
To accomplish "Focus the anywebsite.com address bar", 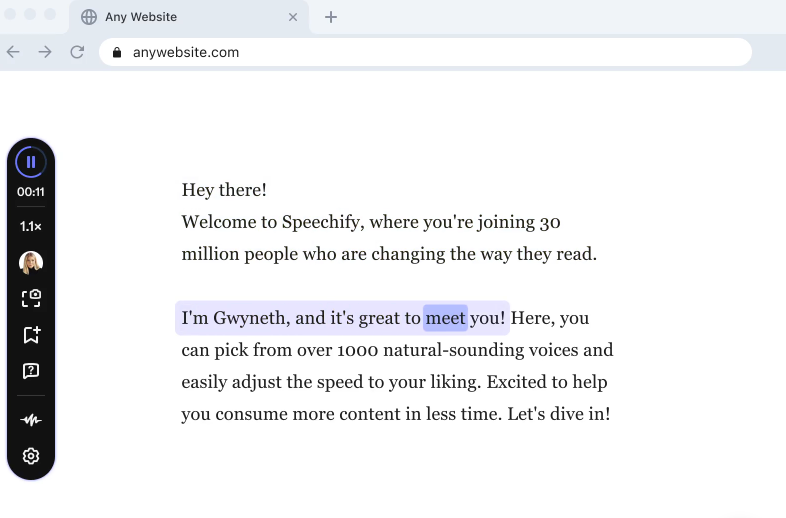I will click(x=425, y=52).
